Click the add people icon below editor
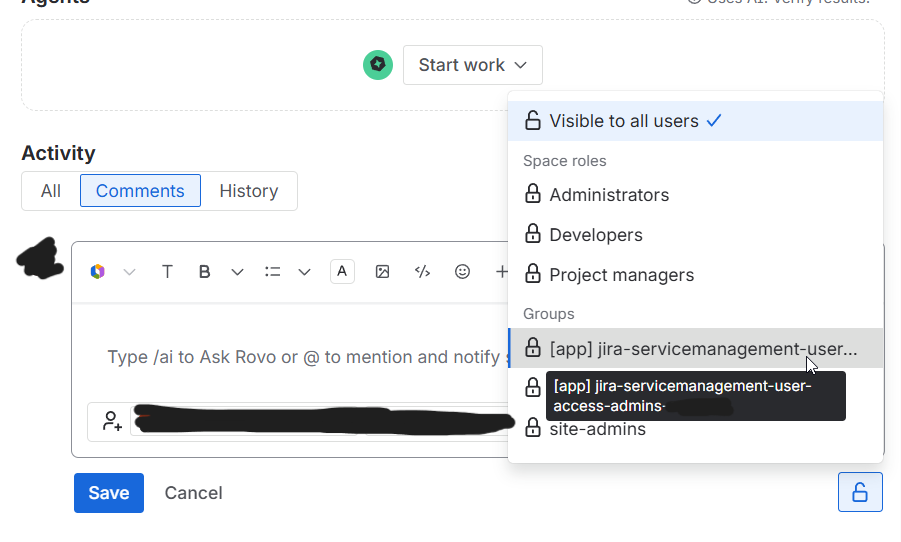 (112, 421)
